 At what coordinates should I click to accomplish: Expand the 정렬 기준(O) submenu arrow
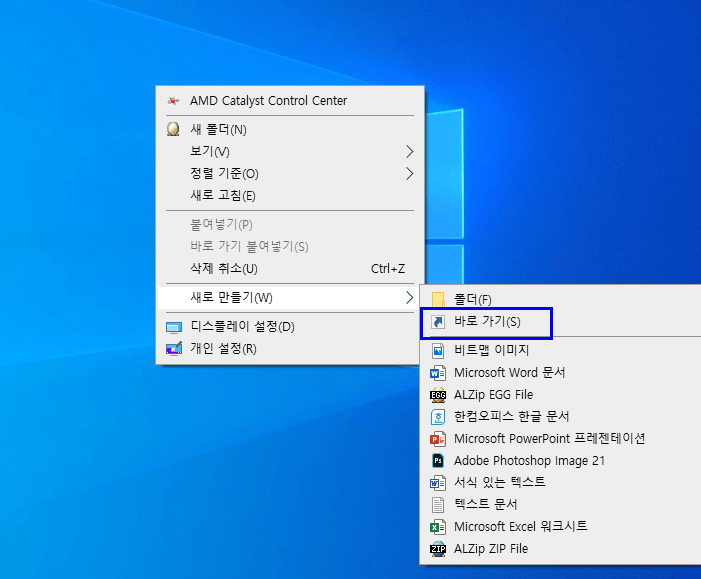pos(409,173)
